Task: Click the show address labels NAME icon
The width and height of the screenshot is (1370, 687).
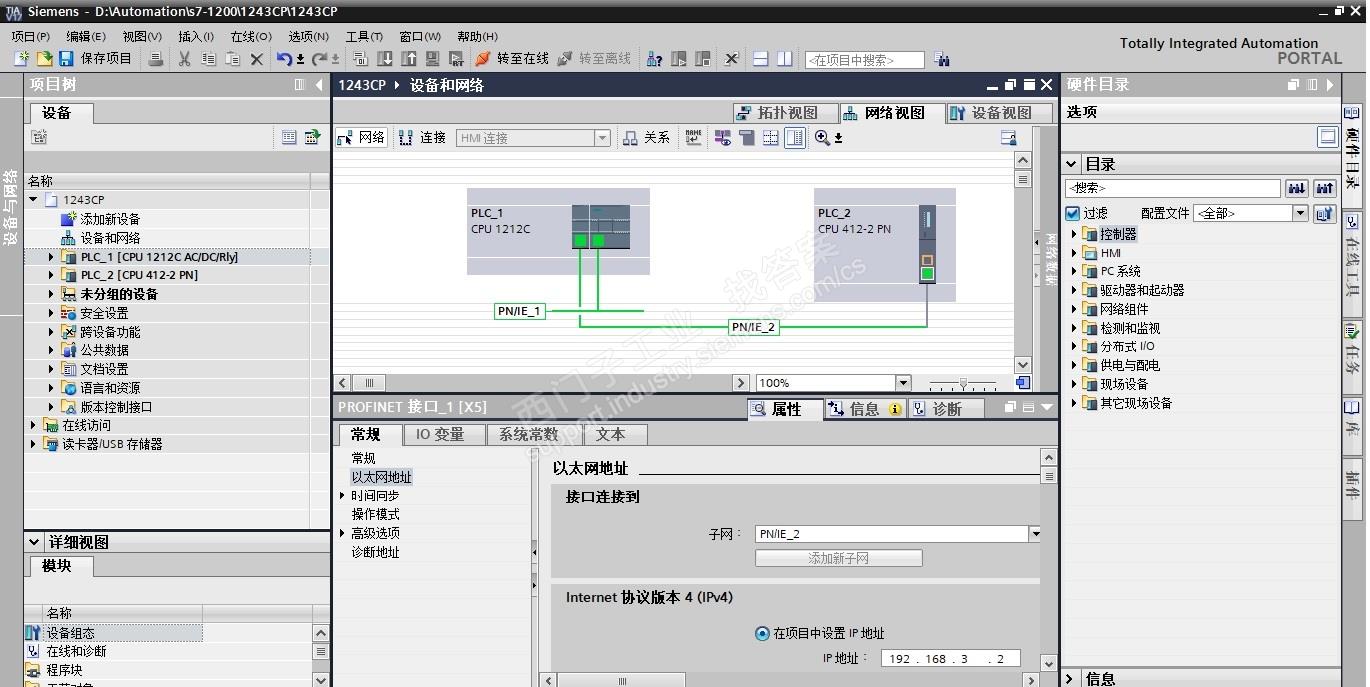Action: tap(693, 138)
